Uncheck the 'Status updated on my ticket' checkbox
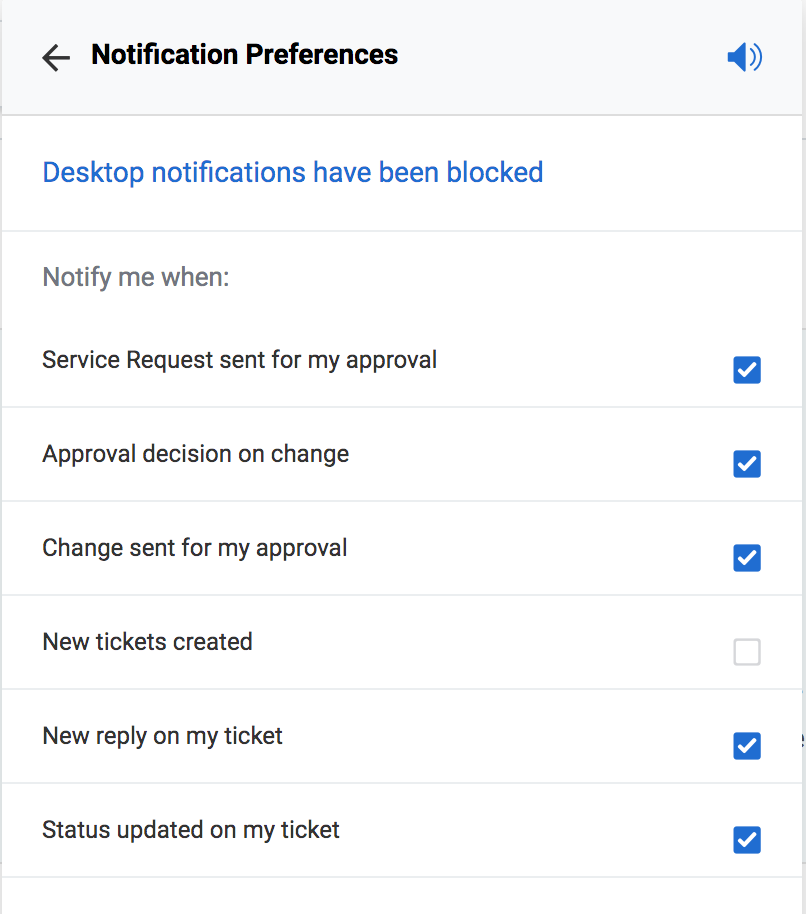Viewport: 806px width, 914px height. (747, 840)
